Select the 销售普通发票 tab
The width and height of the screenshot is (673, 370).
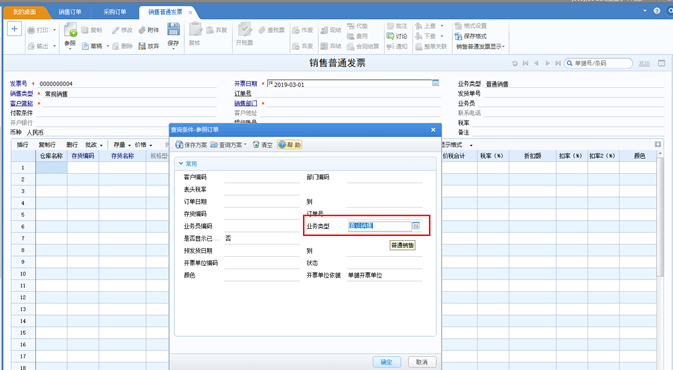(165, 12)
